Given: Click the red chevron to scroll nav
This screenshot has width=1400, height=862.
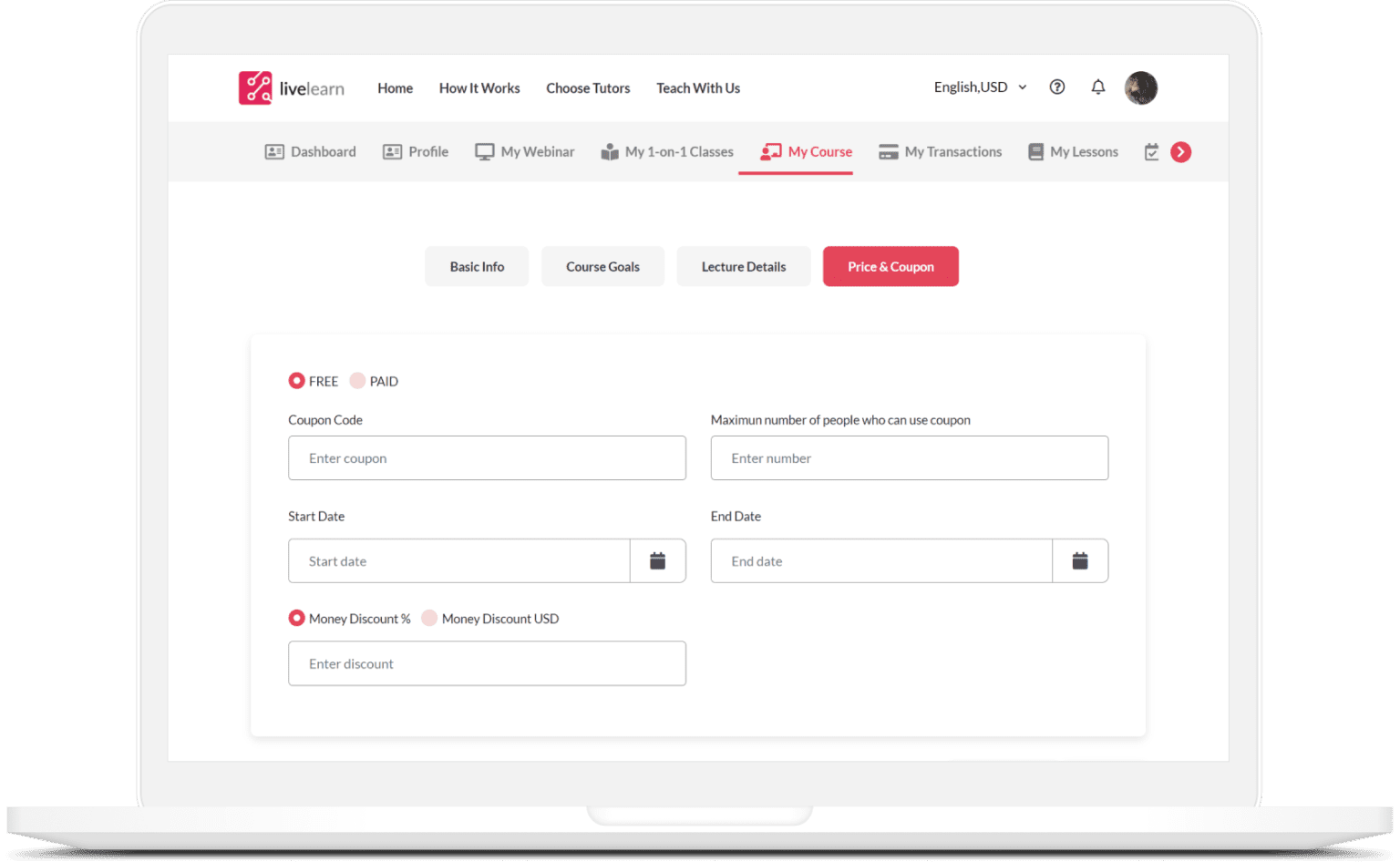Looking at the screenshot, I should click(x=1181, y=152).
